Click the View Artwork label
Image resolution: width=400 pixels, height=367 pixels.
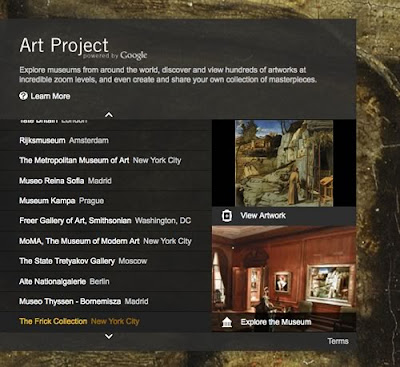click(x=263, y=216)
